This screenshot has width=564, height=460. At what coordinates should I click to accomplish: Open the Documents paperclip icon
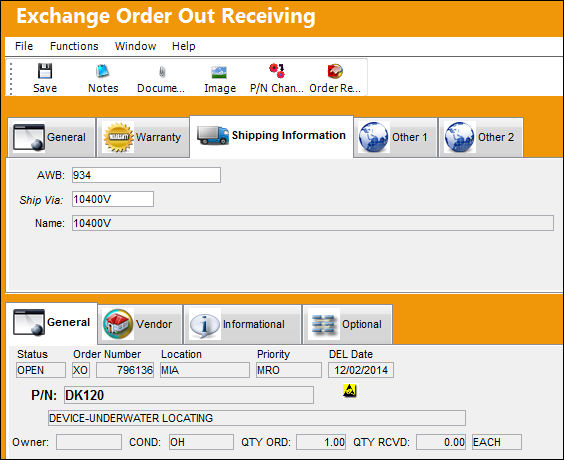[x=162, y=72]
